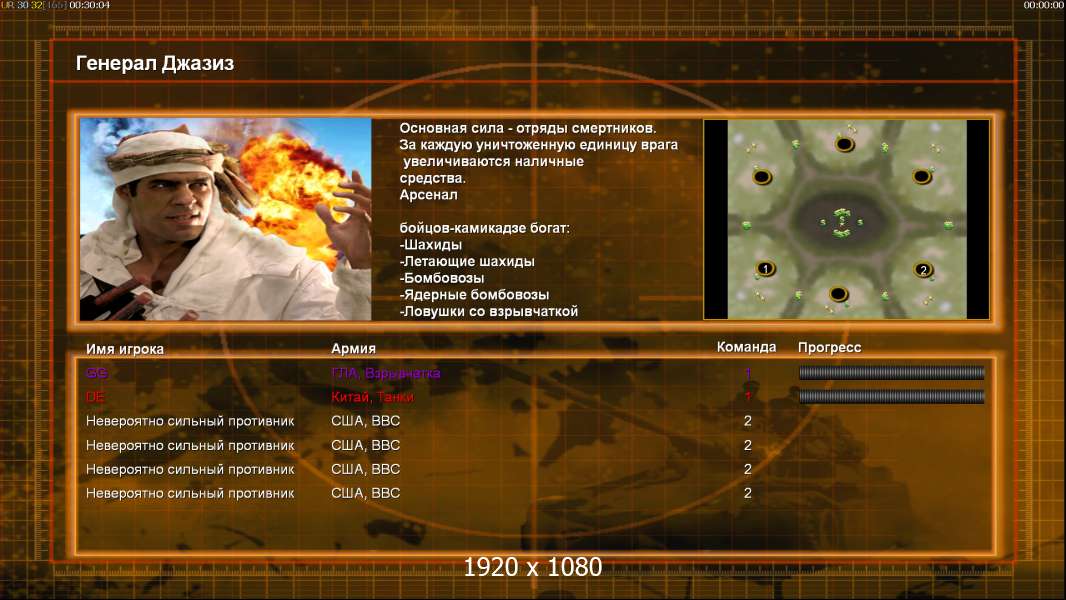Click the title 'Генерал Джазиз'
1066x600 pixels.
155,63
